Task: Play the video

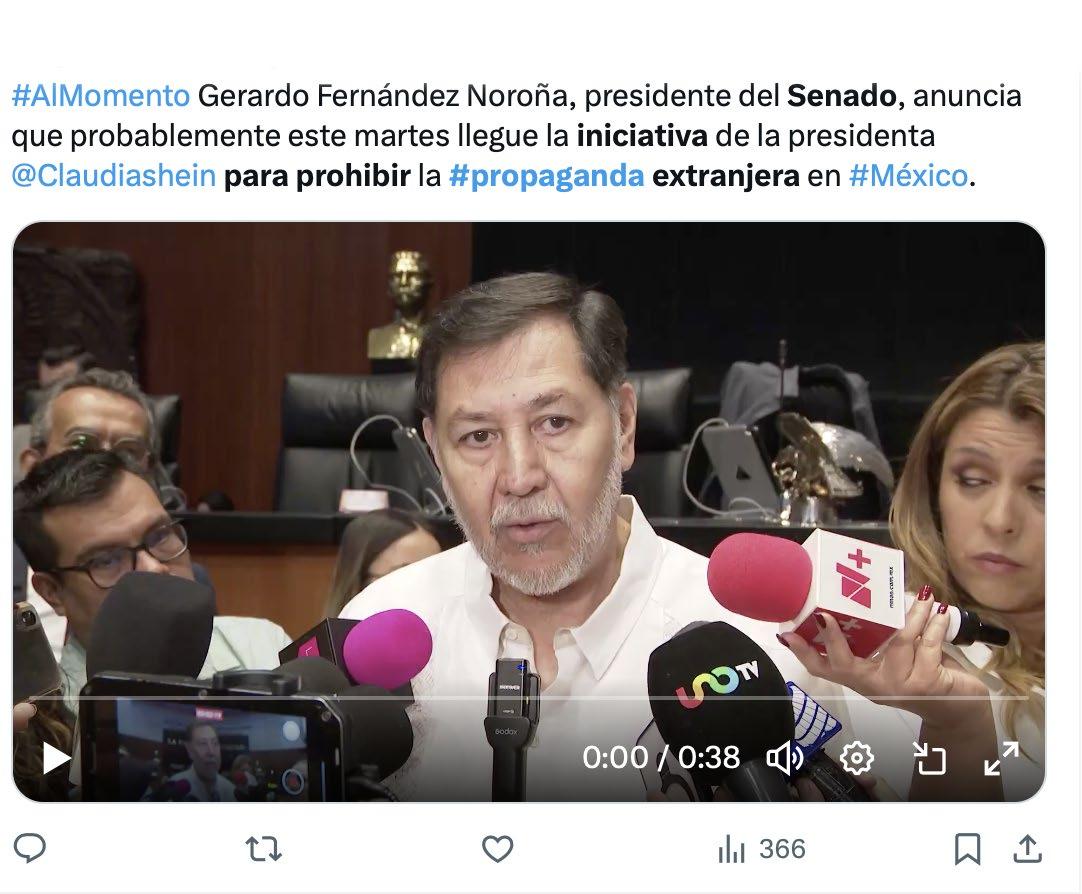Action: pyautogui.click(x=57, y=758)
